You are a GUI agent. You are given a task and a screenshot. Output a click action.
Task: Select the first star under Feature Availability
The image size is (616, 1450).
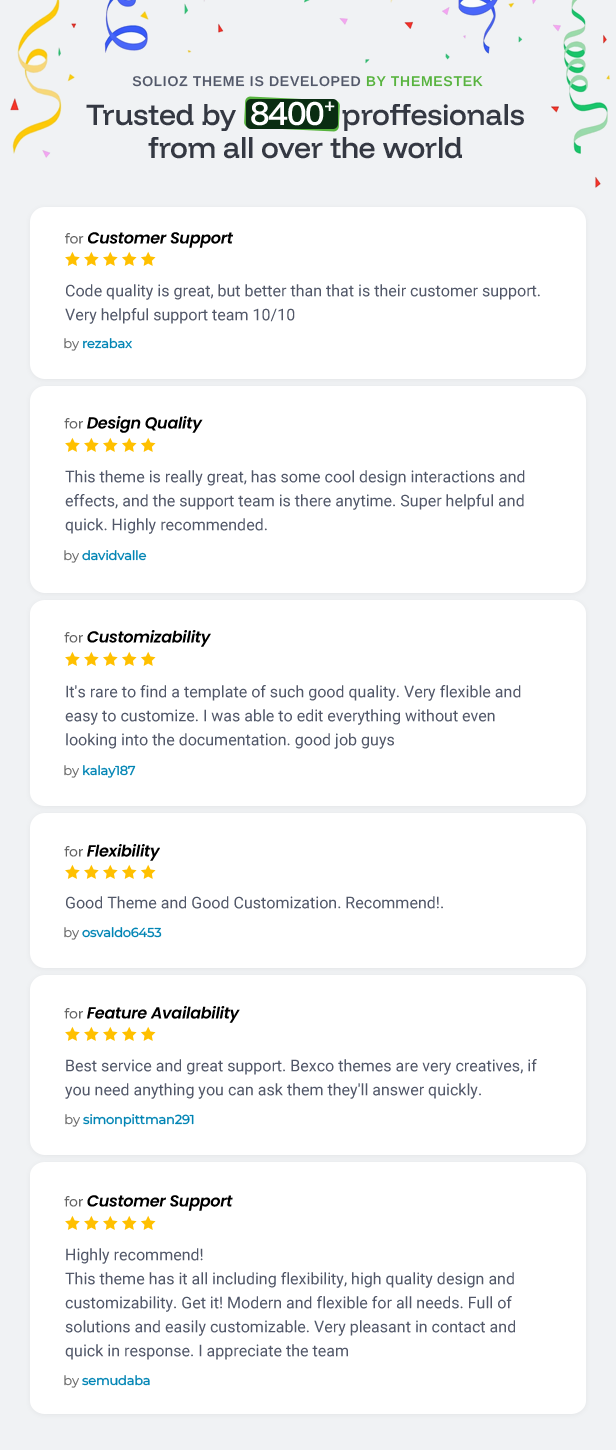tap(72, 1034)
